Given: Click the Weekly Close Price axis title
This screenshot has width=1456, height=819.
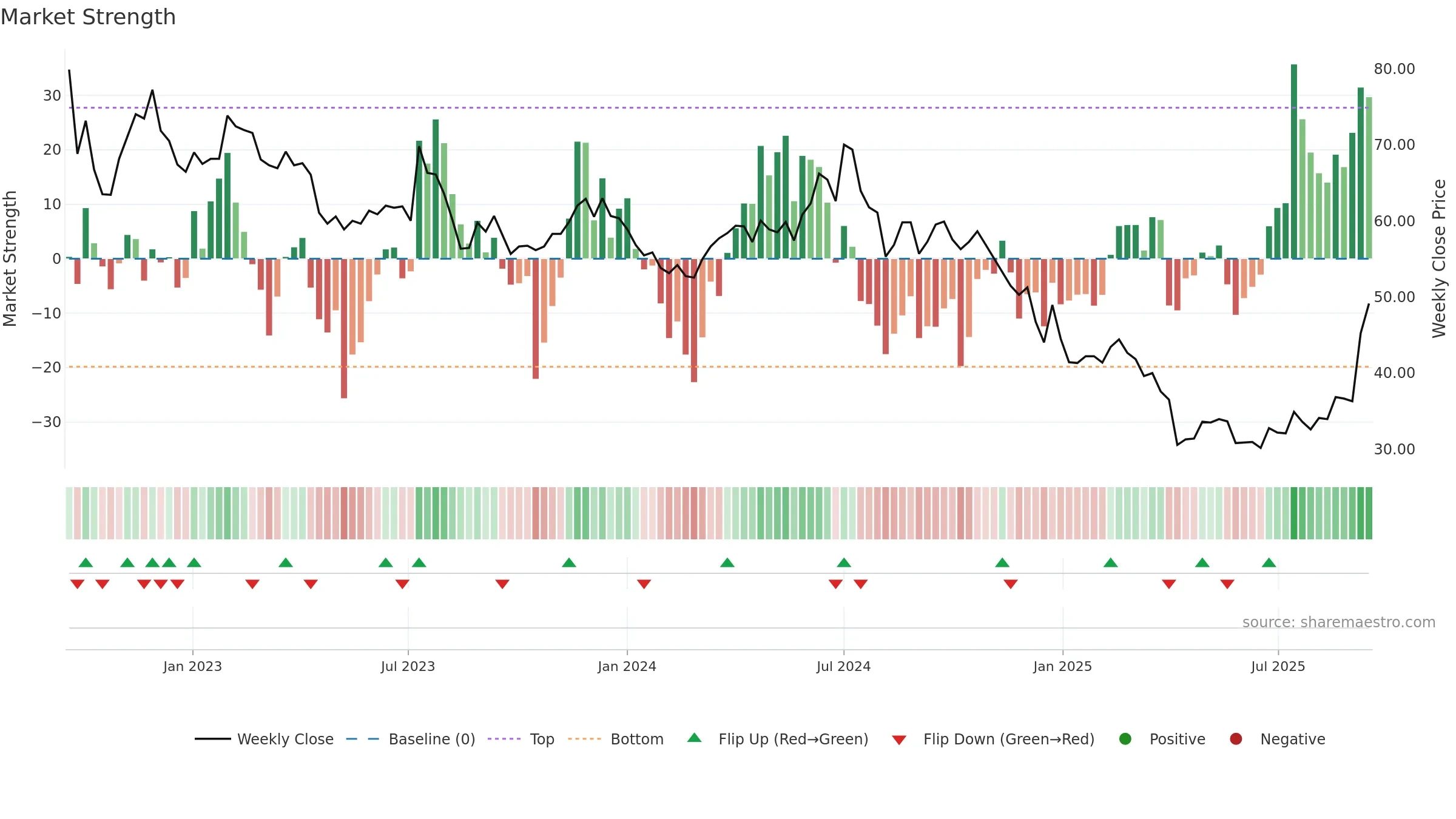Looking at the screenshot, I should point(1439,258).
